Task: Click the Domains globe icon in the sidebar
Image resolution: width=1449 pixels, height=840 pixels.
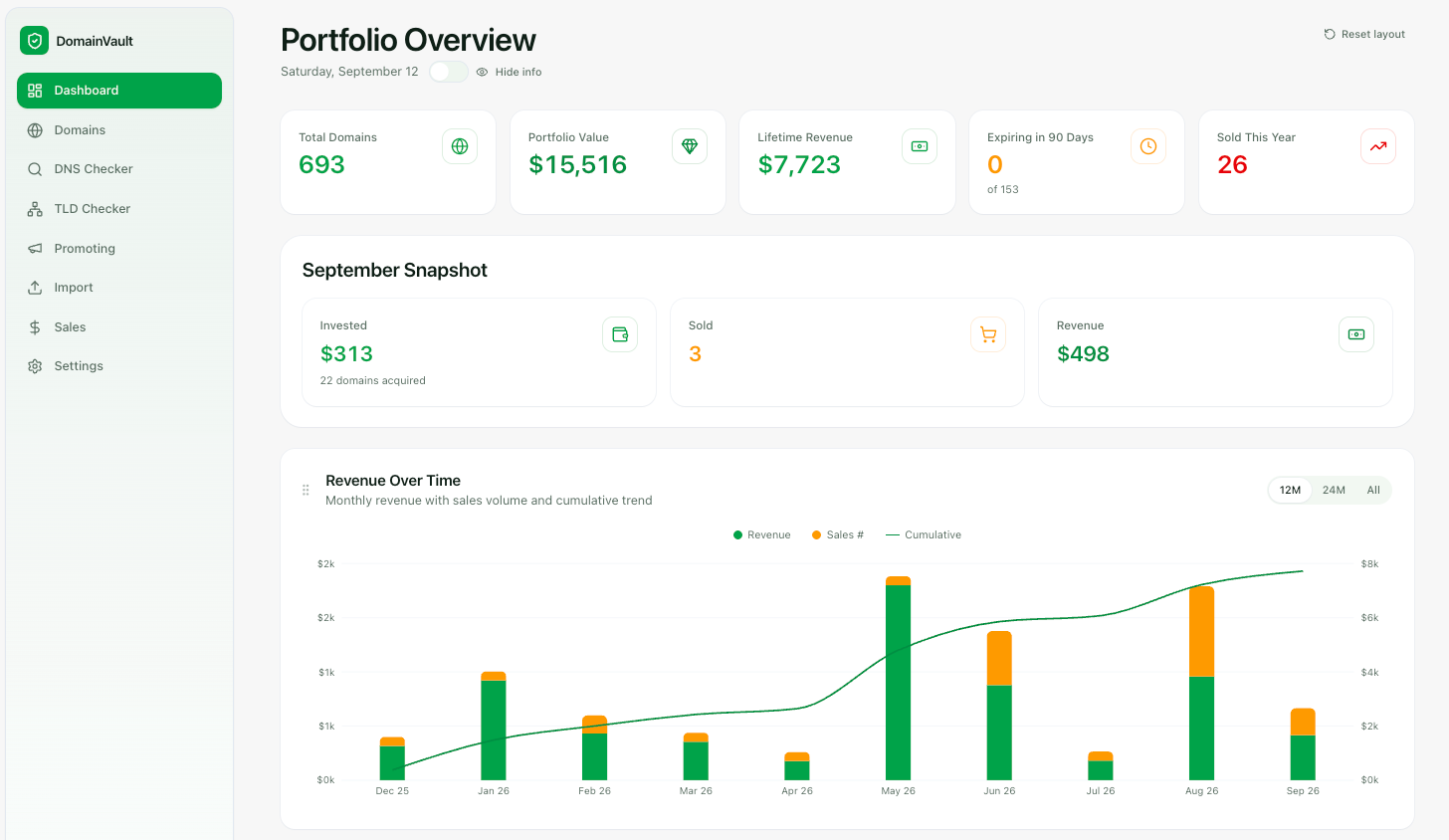Action: point(35,130)
